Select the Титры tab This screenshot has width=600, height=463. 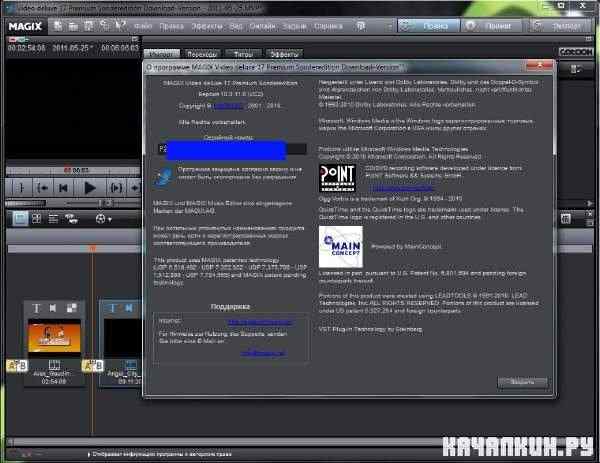click(243, 54)
